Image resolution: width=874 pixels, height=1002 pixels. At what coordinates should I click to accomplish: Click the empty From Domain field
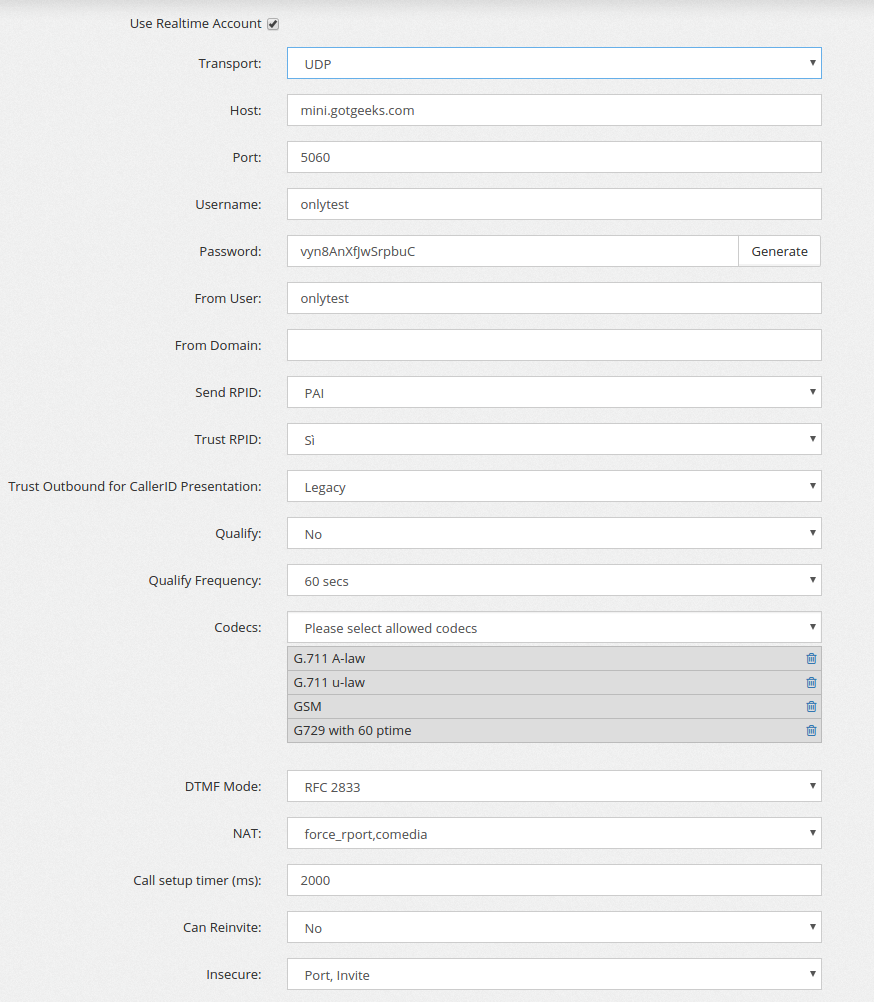pos(554,346)
